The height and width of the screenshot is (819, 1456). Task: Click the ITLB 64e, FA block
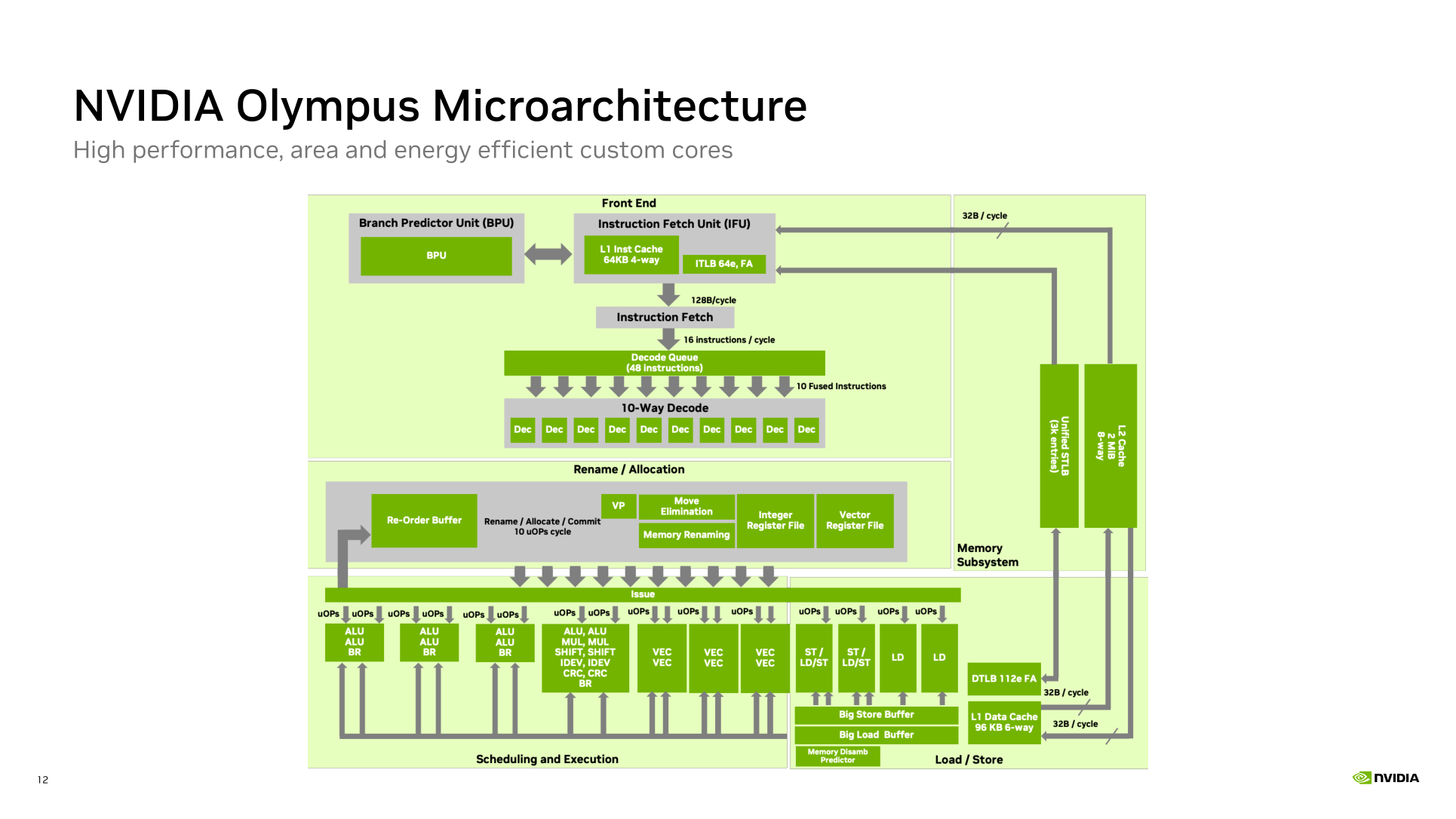[x=723, y=264]
